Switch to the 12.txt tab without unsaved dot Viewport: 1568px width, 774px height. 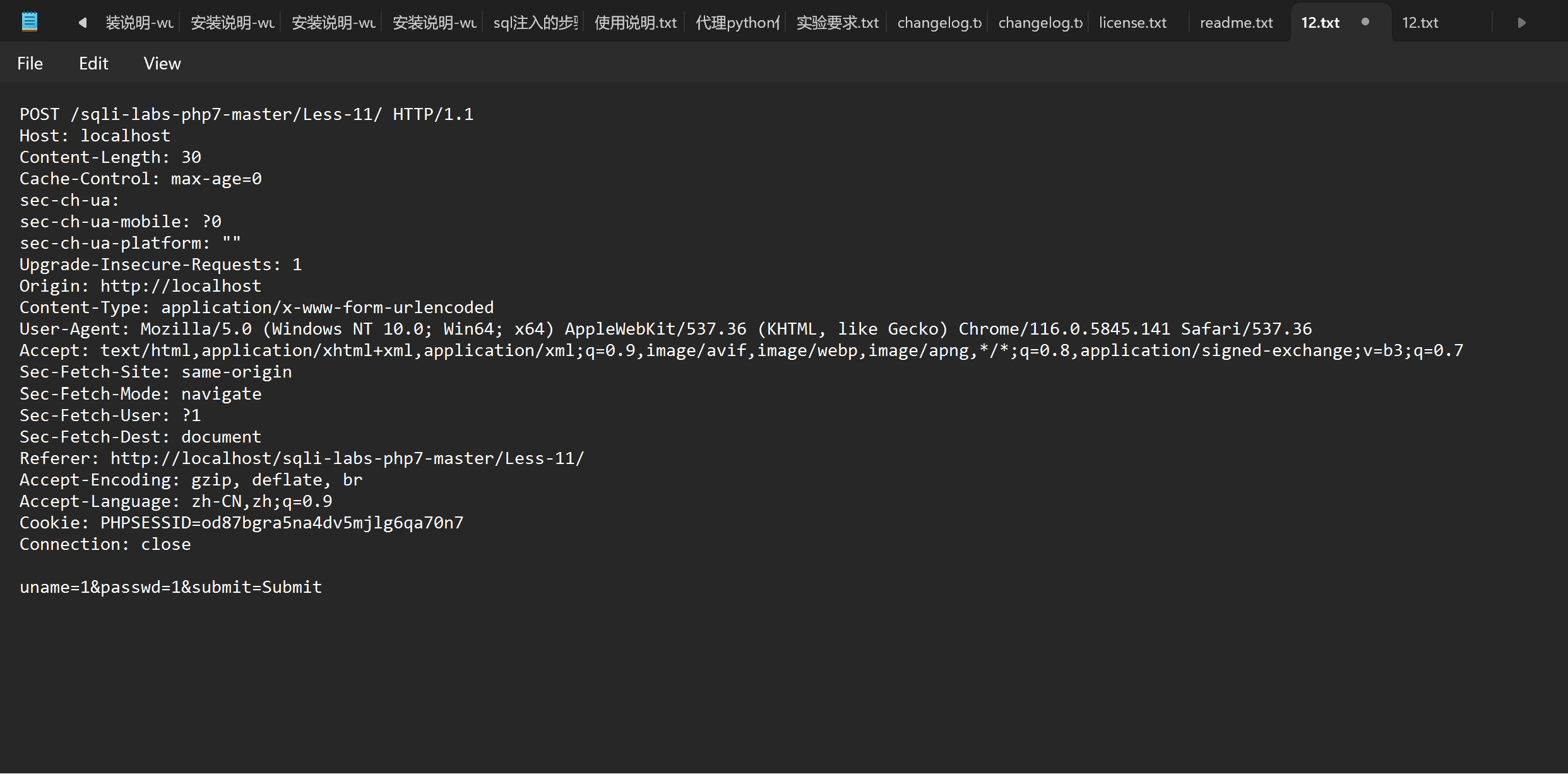click(1420, 23)
